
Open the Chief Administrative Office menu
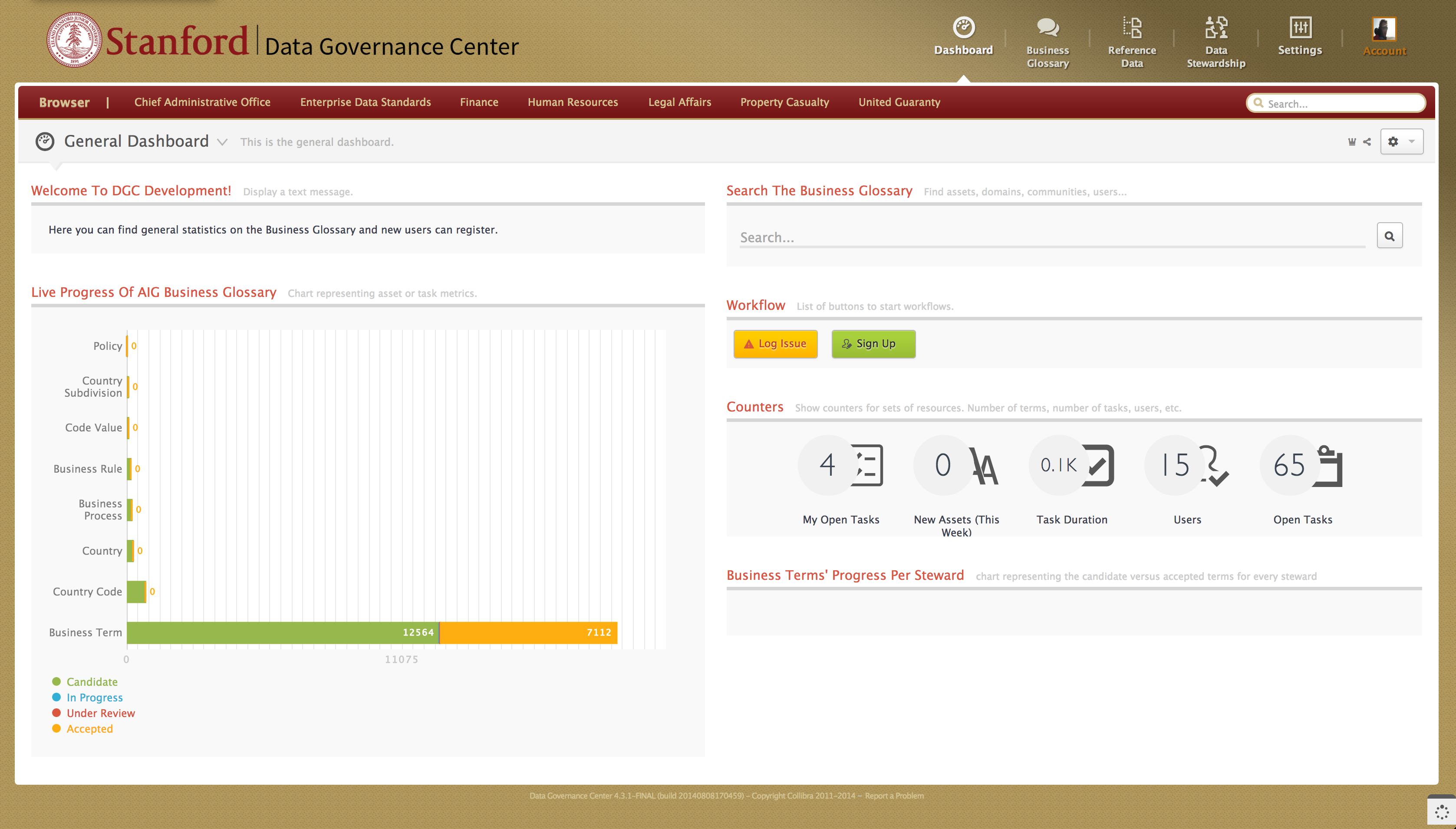point(202,102)
